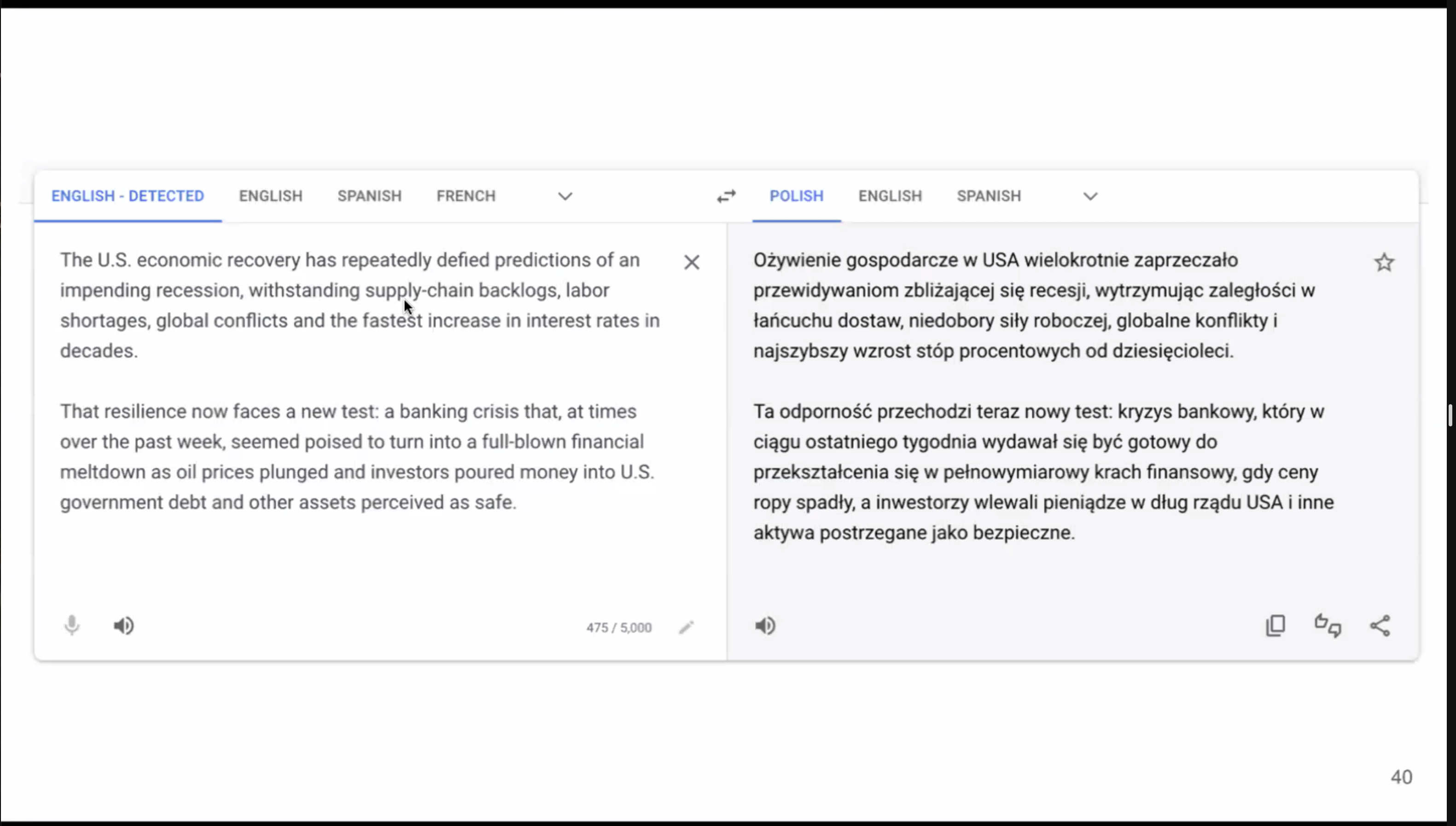The height and width of the screenshot is (826, 1456).
Task: Switch source language to Spanish
Action: (x=369, y=196)
